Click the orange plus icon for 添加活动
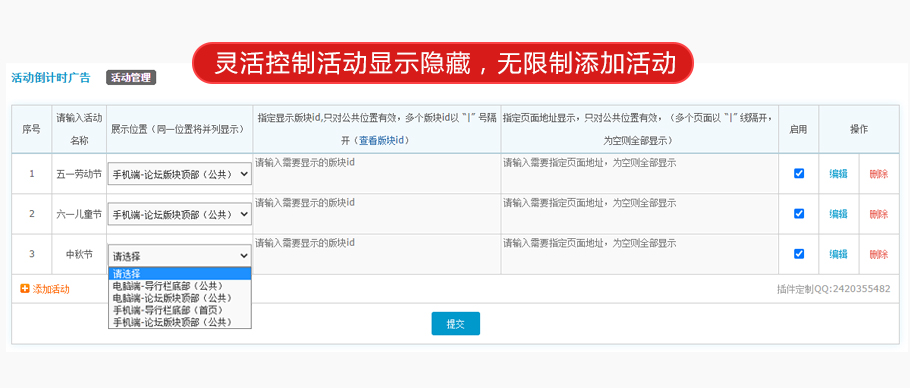The height and width of the screenshot is (388, 910). tap(24, 288)
